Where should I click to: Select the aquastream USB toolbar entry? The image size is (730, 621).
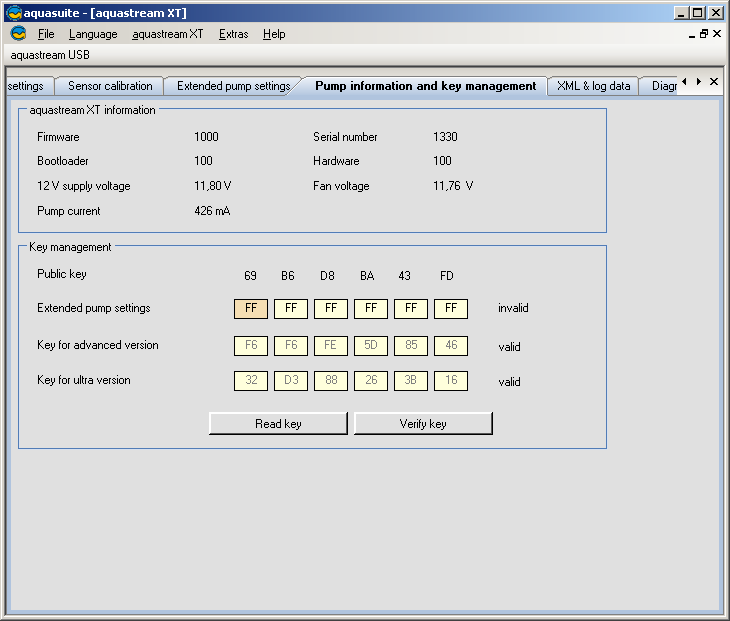[x=50, y=55]
